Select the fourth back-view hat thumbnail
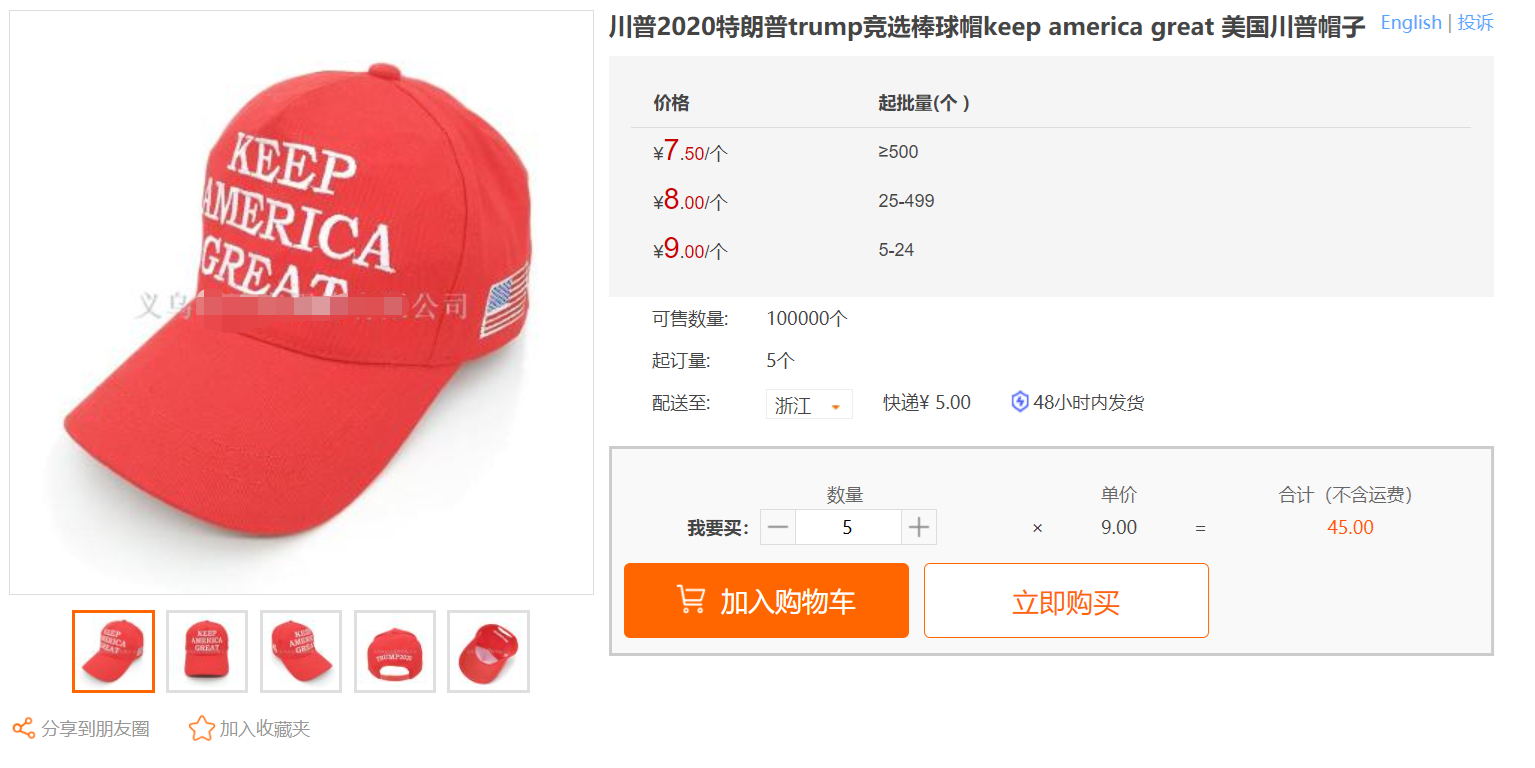 pyautogui.click(x=395, y=651)
